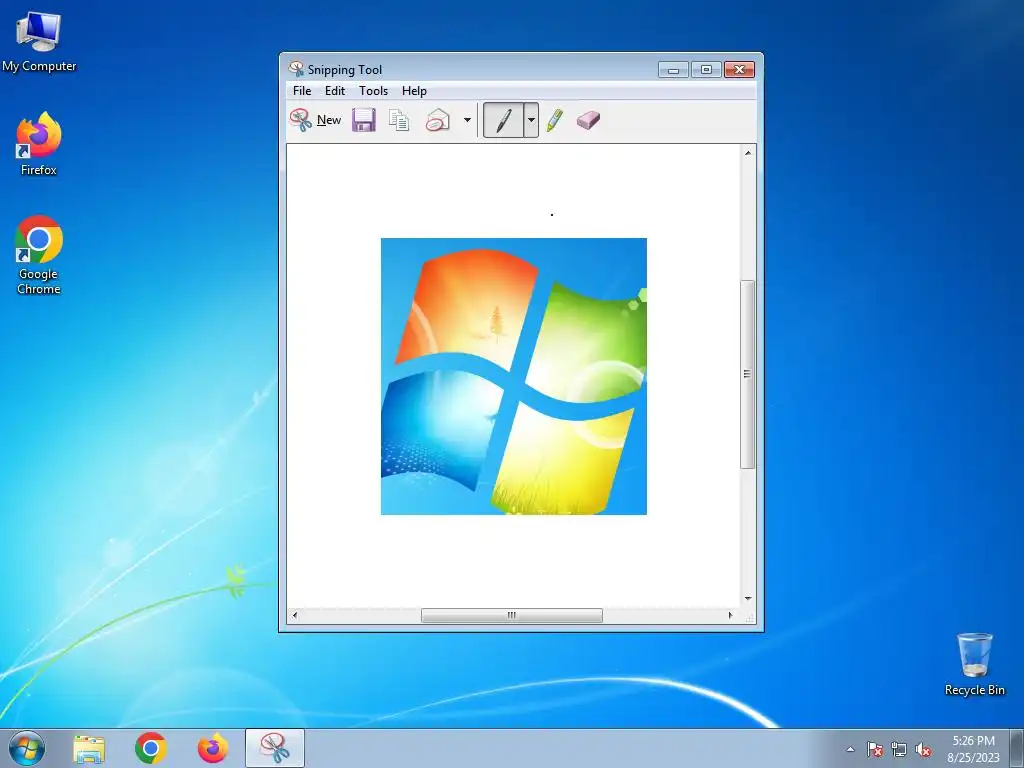Click the captured Windows logo image
Screen dimensions: 1024x768
(x=514, y=376)
